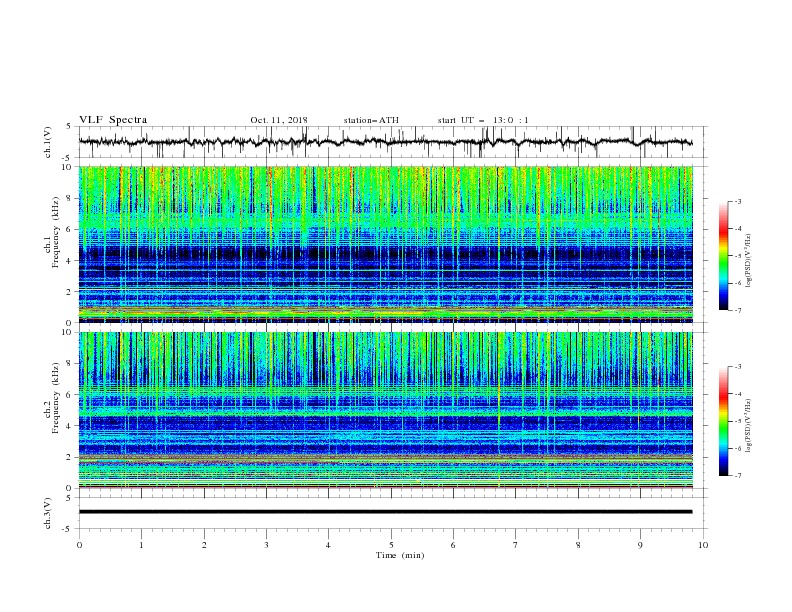This screenshot has height=612, width=792.
Task: Click the VLF Spectra title text
Action: point(113,120)
